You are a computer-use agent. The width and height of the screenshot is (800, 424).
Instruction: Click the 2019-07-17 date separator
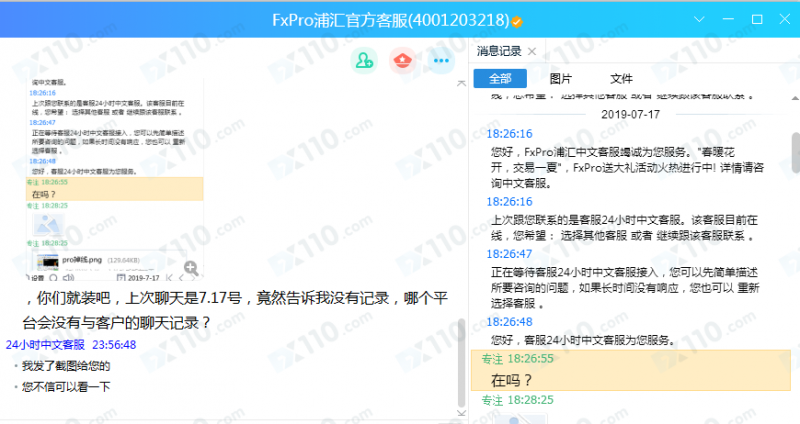pos(630,114)
